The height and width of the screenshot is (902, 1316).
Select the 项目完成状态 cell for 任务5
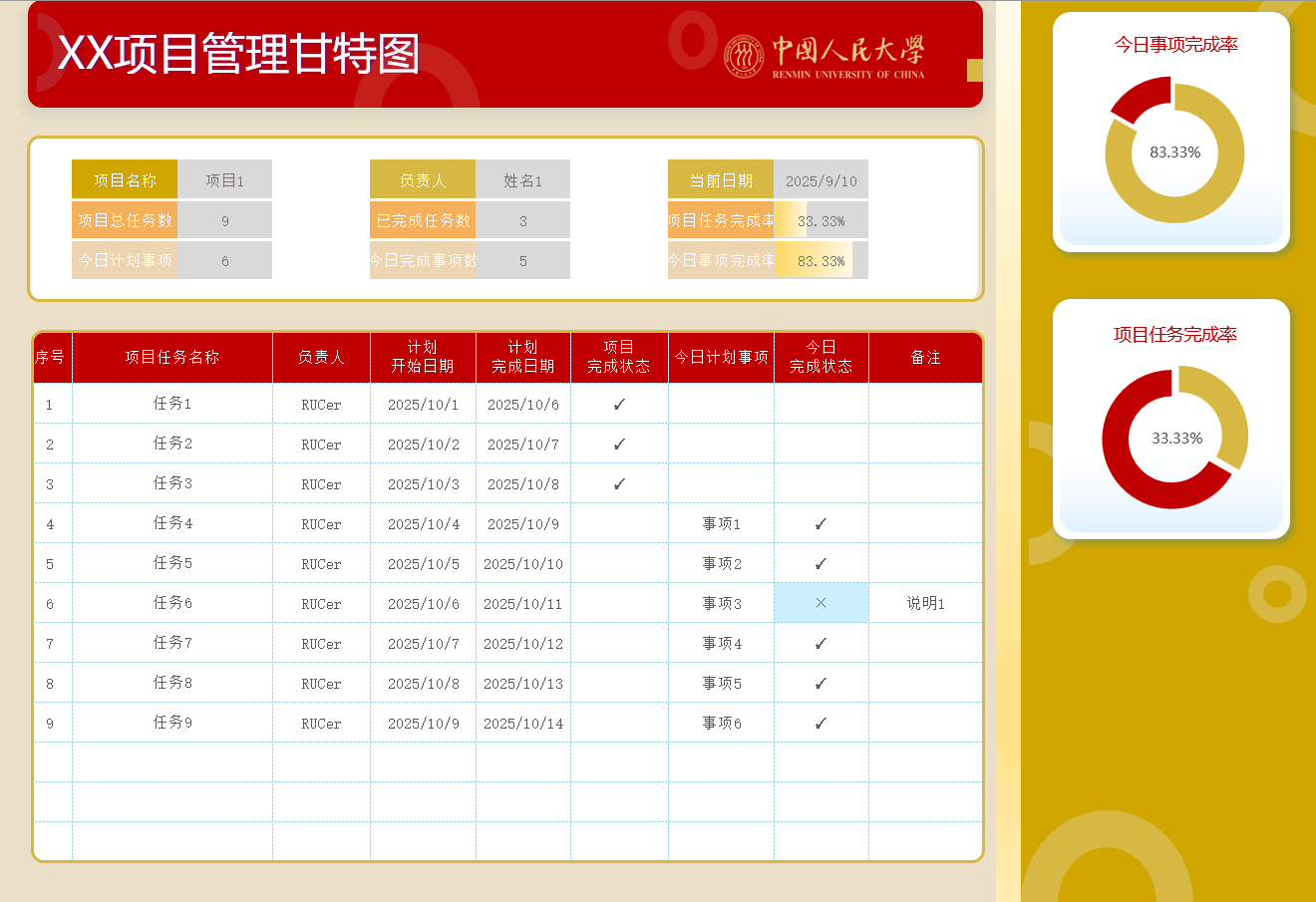619,563
